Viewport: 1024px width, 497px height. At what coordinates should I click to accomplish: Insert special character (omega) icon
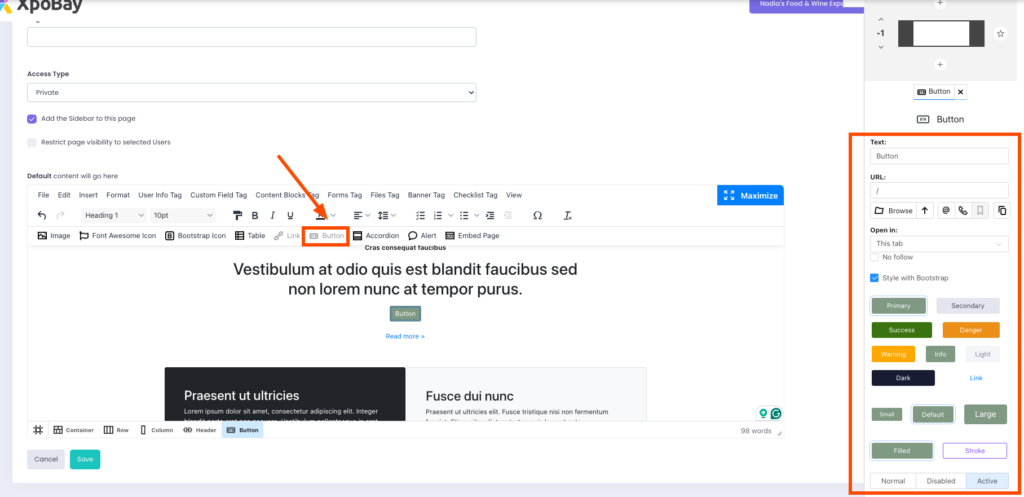[x=537, y=215]
